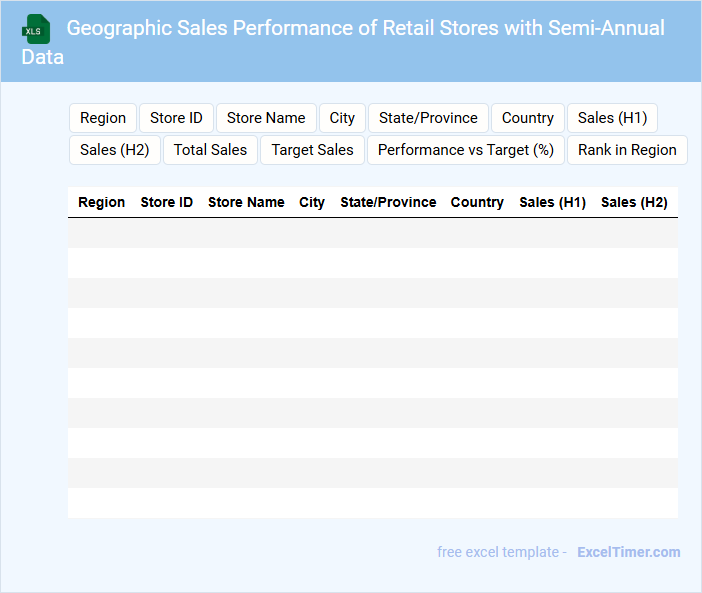The height and width of the screenshot is (593, 702).
Task: Click the Store Name column header in table
Action: (246, 202)
